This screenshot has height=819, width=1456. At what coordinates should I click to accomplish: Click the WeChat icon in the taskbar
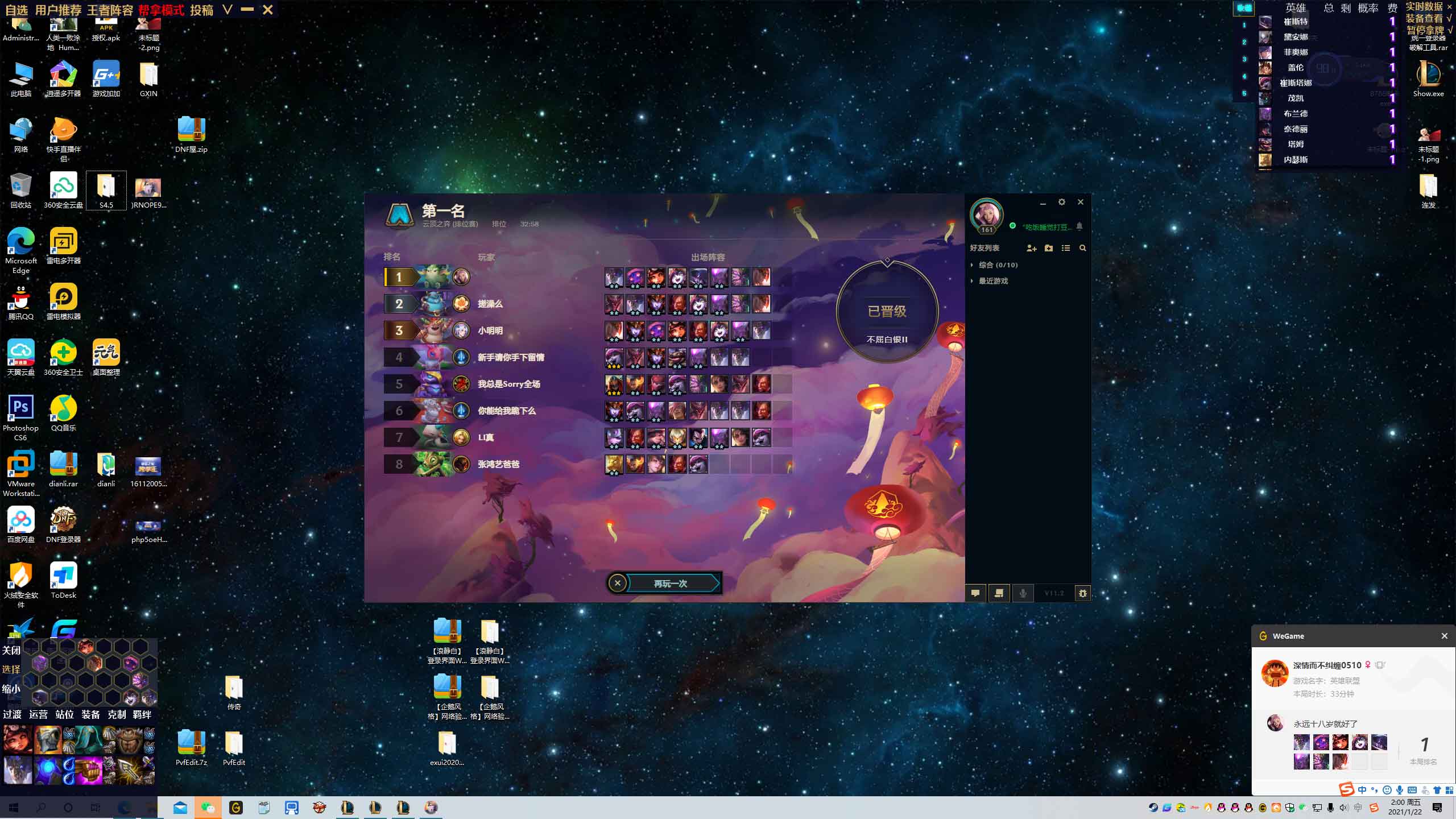pos(208,808)
